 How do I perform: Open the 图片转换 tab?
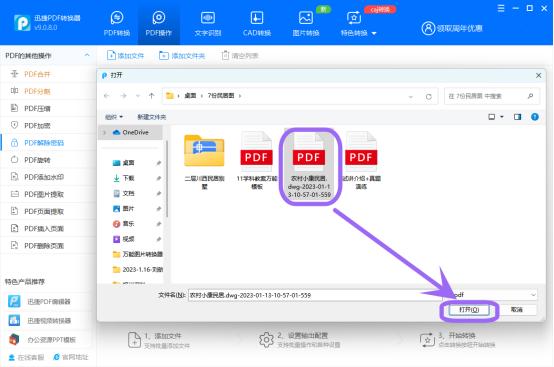coord(306,23)
